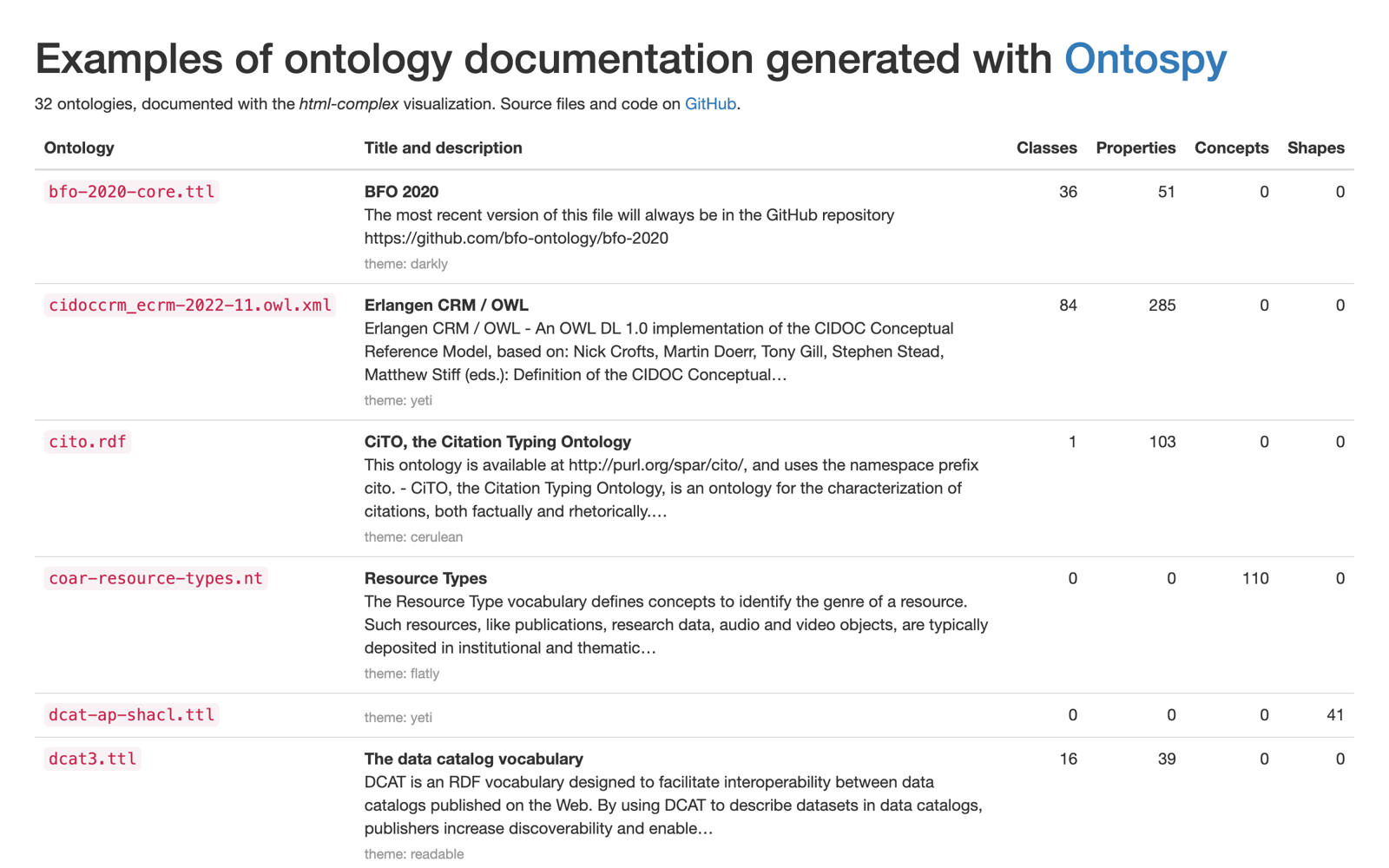Select the CiTO, the Citation Typing Ontology title
Image resolution: width=1389 pixels, height=868 pixels.
[x=497, y=442]
